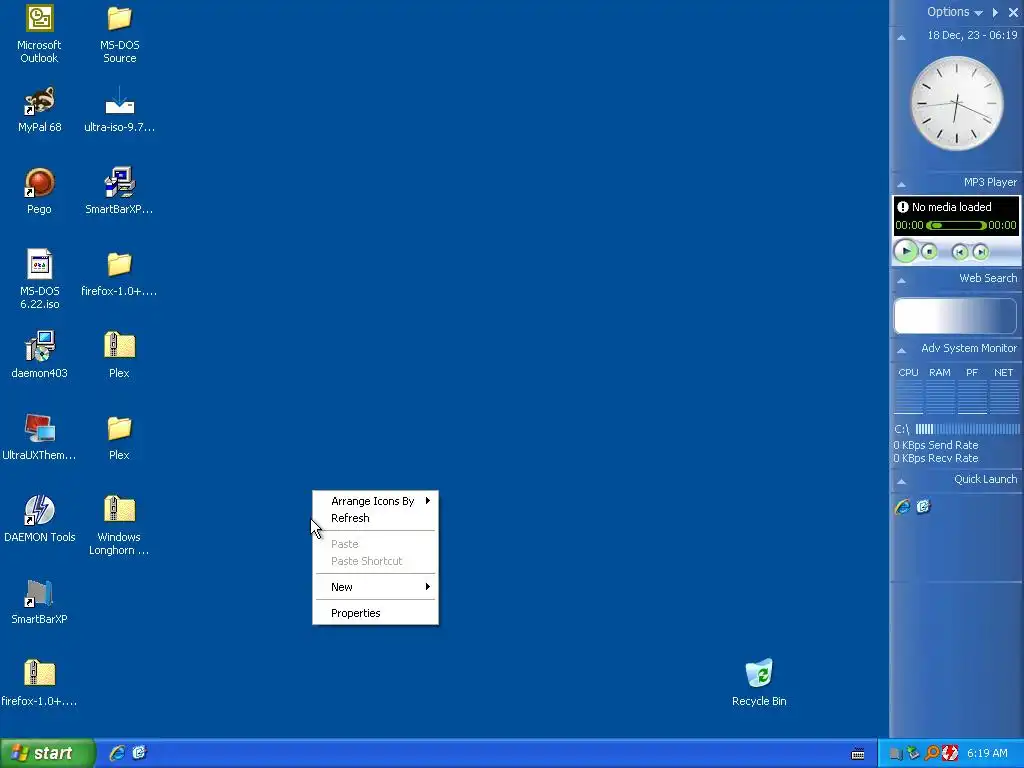Expand the New submenu
This screenshot has width=1024, height=768.
[x=376, y=586]
